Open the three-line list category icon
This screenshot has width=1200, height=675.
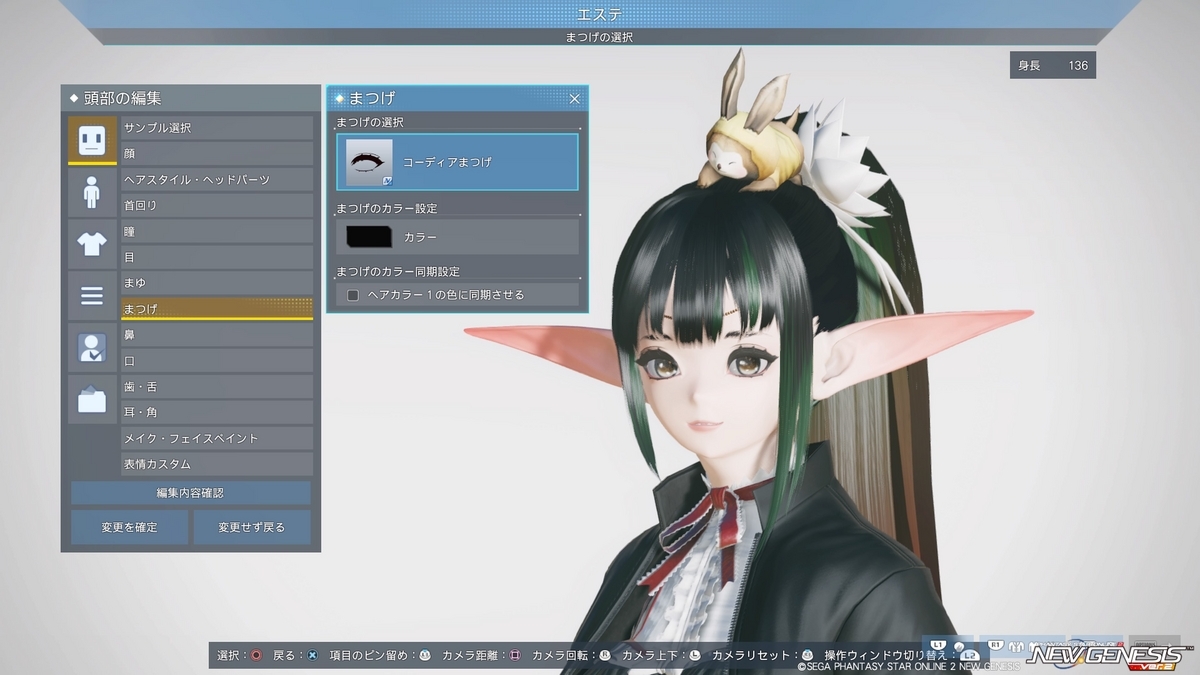[92, 295]
